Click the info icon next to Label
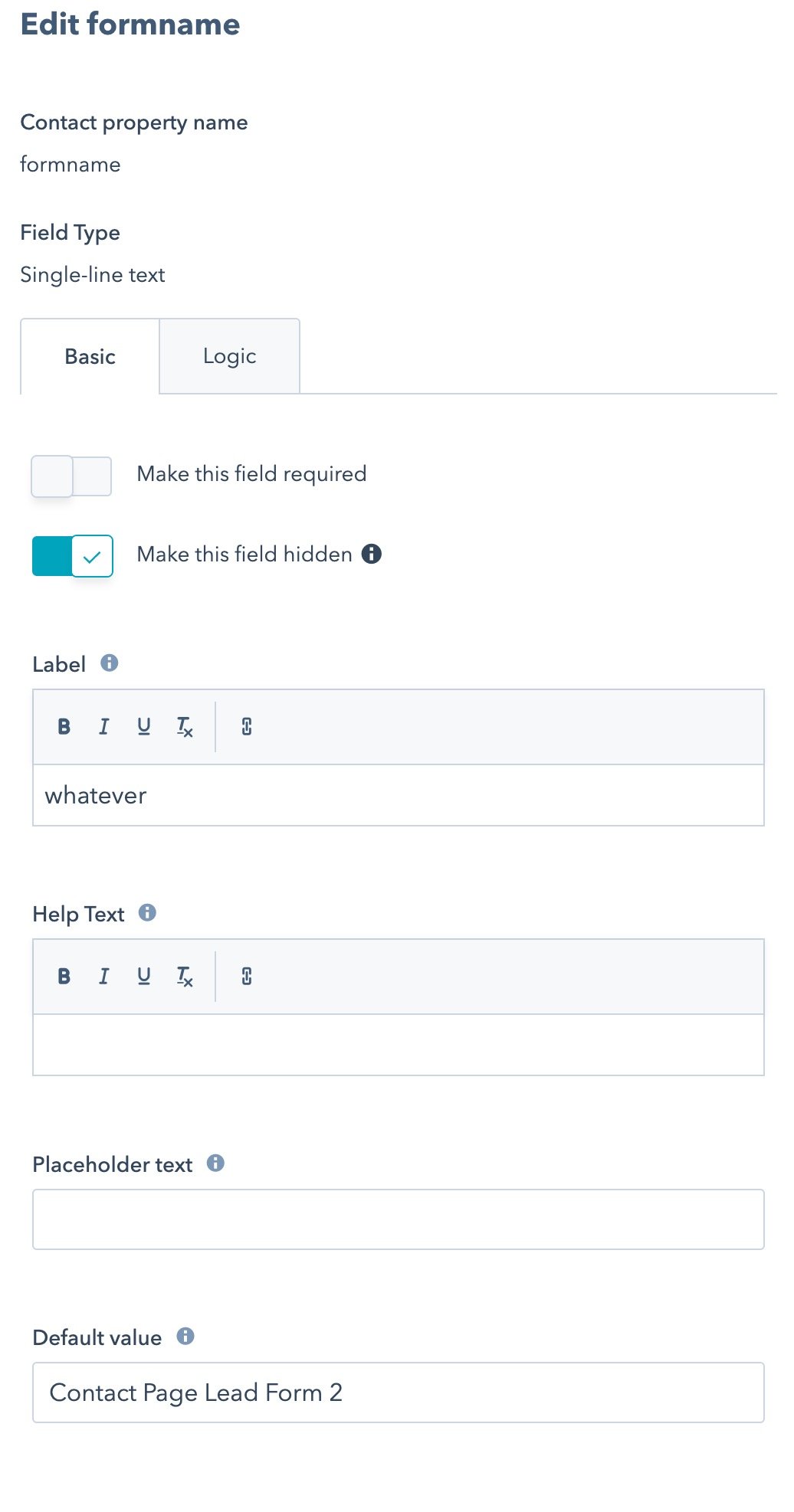The image size is (794, 1512). 110,663
